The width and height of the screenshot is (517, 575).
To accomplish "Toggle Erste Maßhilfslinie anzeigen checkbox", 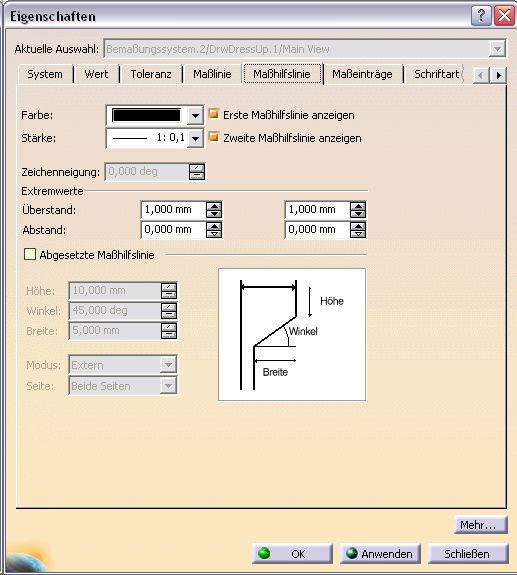I will (213, 114).
